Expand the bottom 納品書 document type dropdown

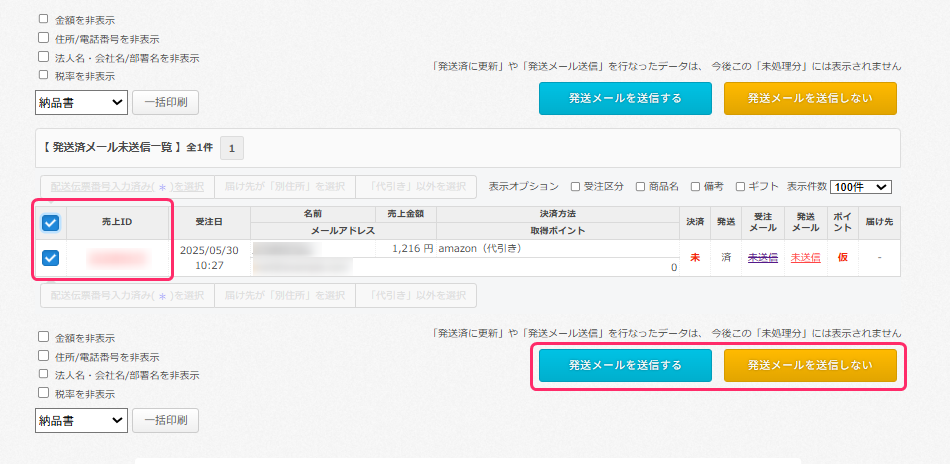click(x=81, y=420)
